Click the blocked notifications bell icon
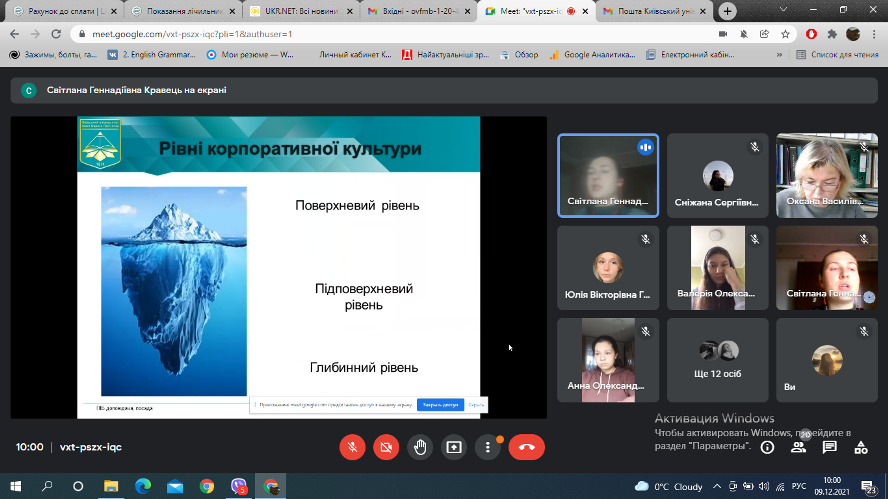Viewport: 888px width, 499px height. (x=744, y=34)
